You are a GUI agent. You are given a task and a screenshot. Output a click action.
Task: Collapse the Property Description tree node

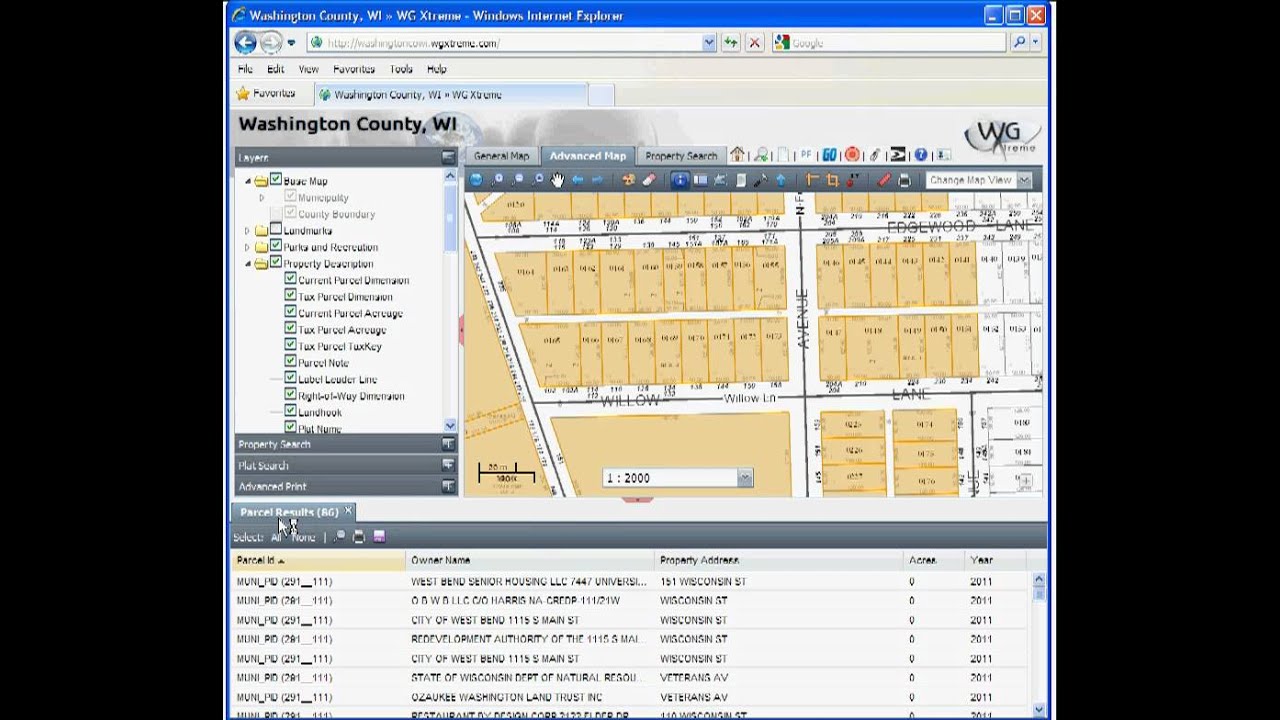(x=247, y=264)
